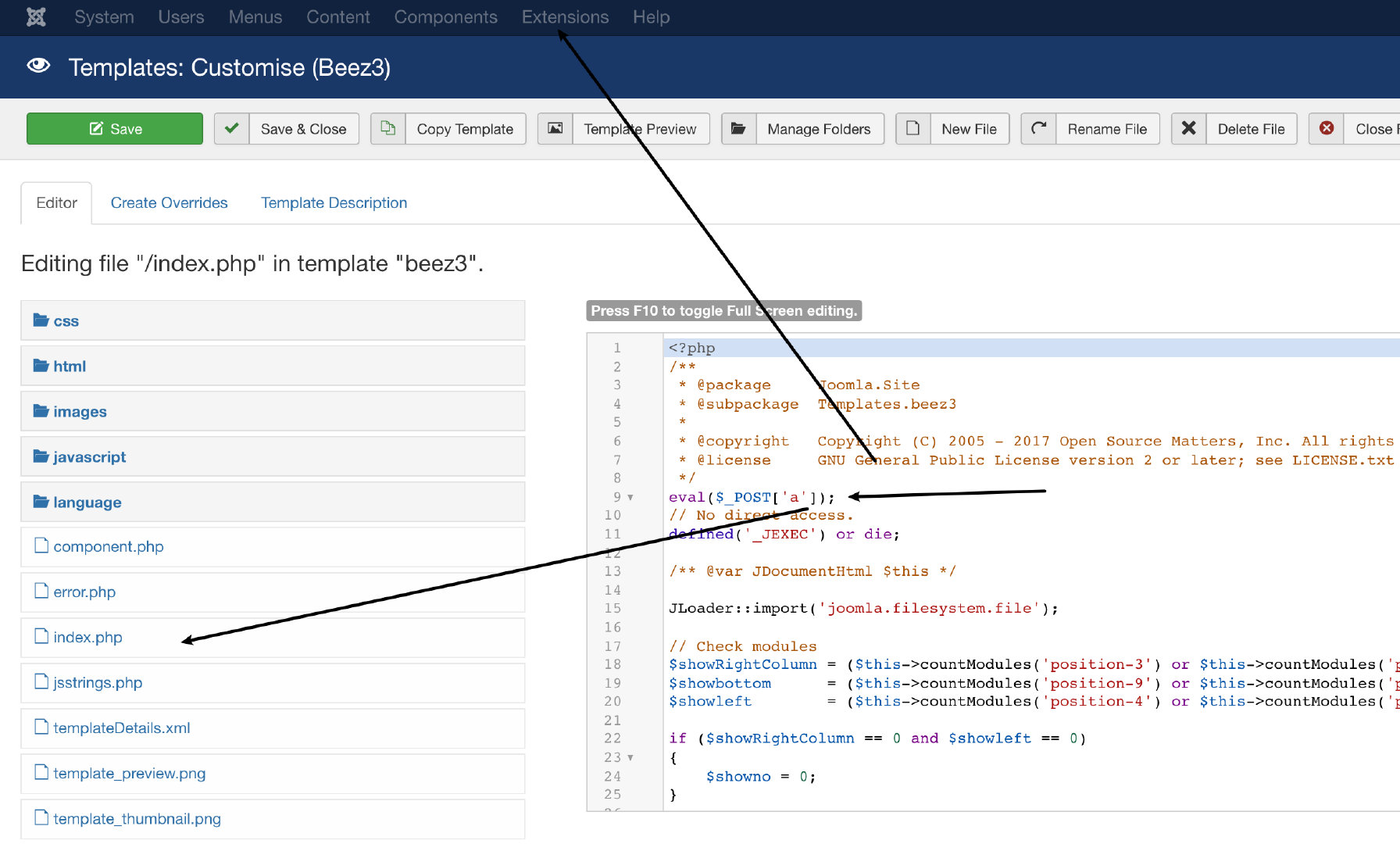This screenshot has height=844, width=1400.
Task: Fold the code block at line 9
Action: click(630, 497)
